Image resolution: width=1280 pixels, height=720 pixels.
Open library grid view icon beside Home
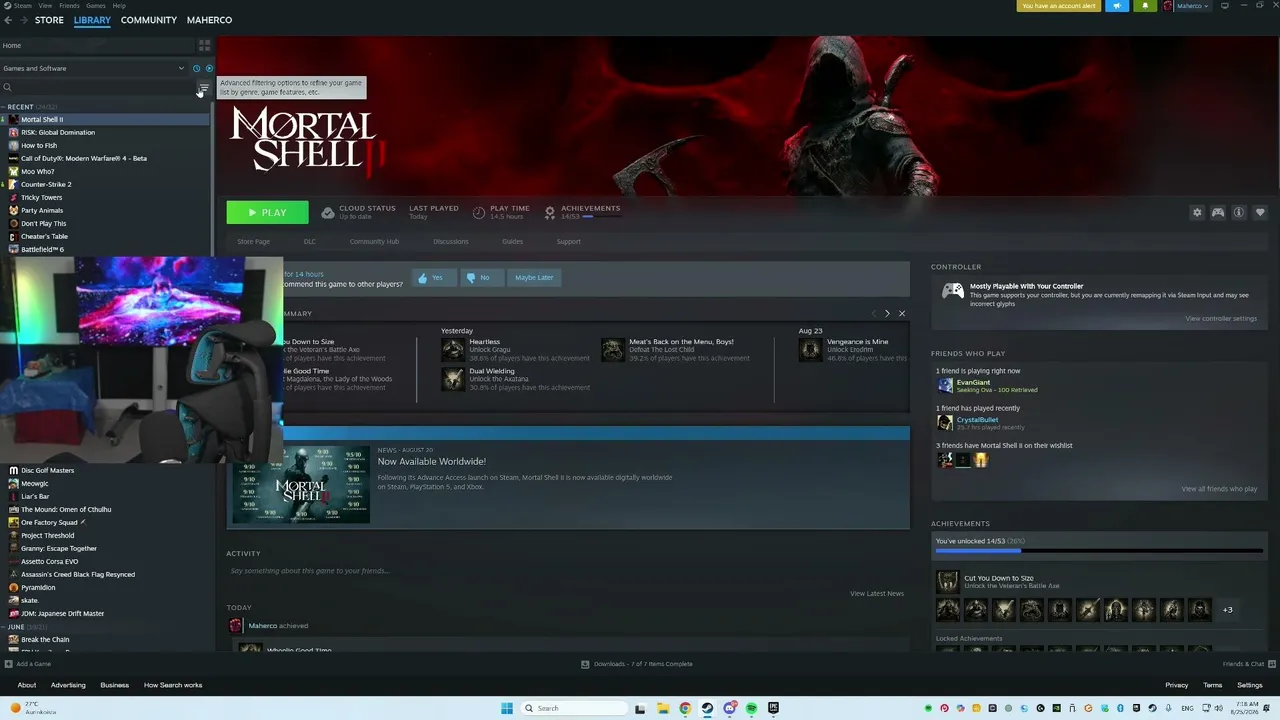[x=204, y=46]
